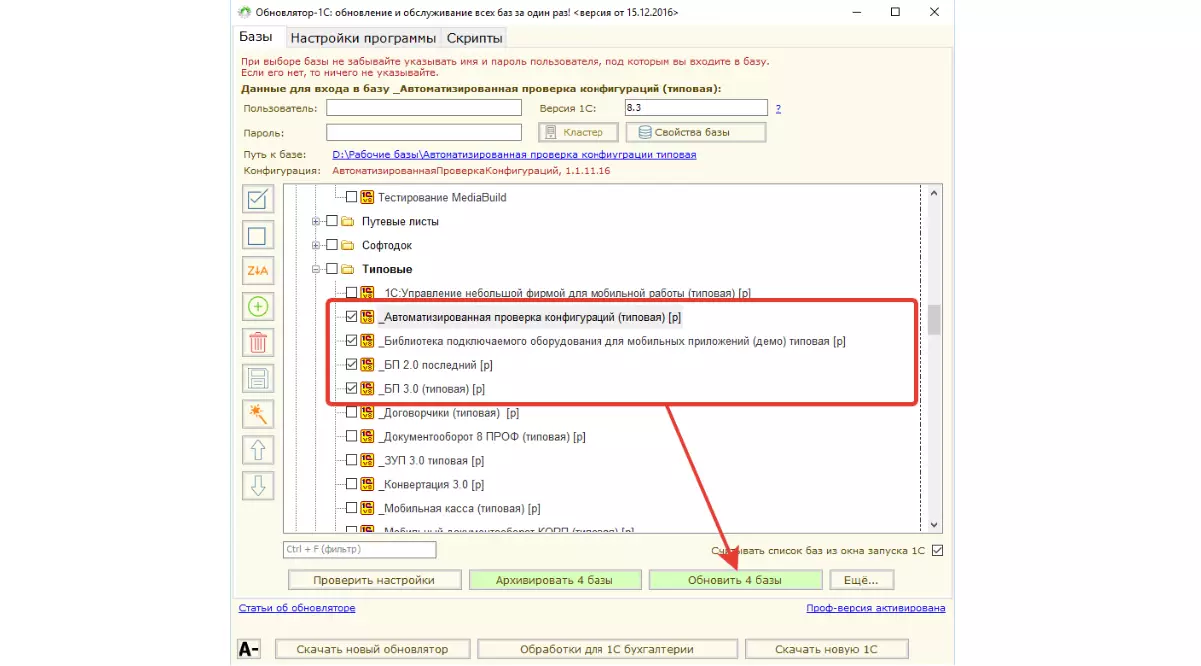Click the scrollbar down arrow in base list
The image size is (1201, 666).
pos(935,524)
